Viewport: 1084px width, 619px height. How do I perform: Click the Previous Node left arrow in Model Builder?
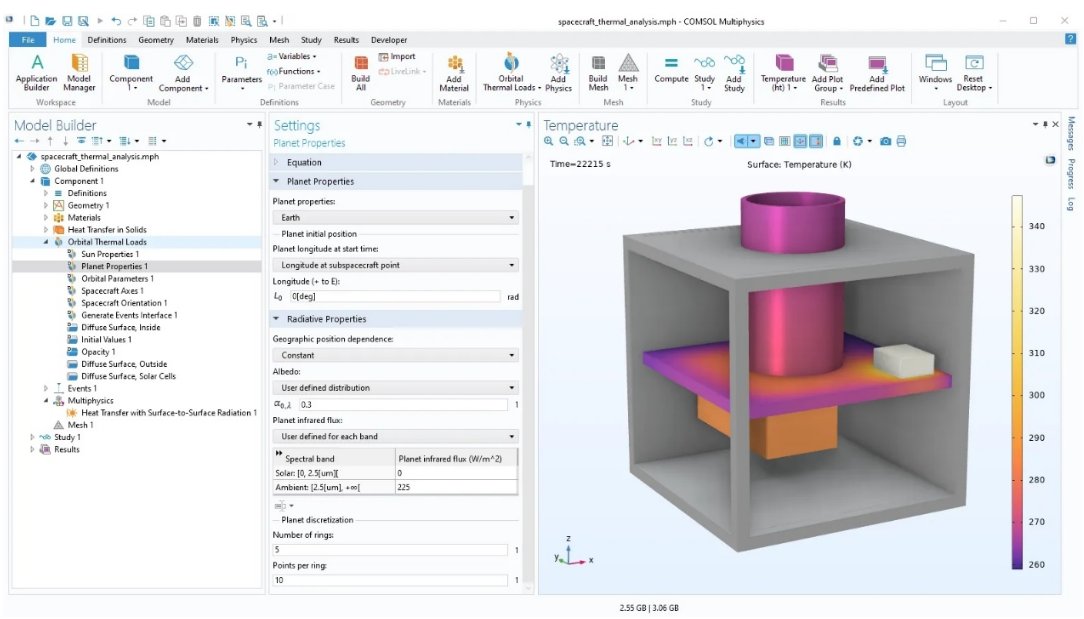coord(19,141)
